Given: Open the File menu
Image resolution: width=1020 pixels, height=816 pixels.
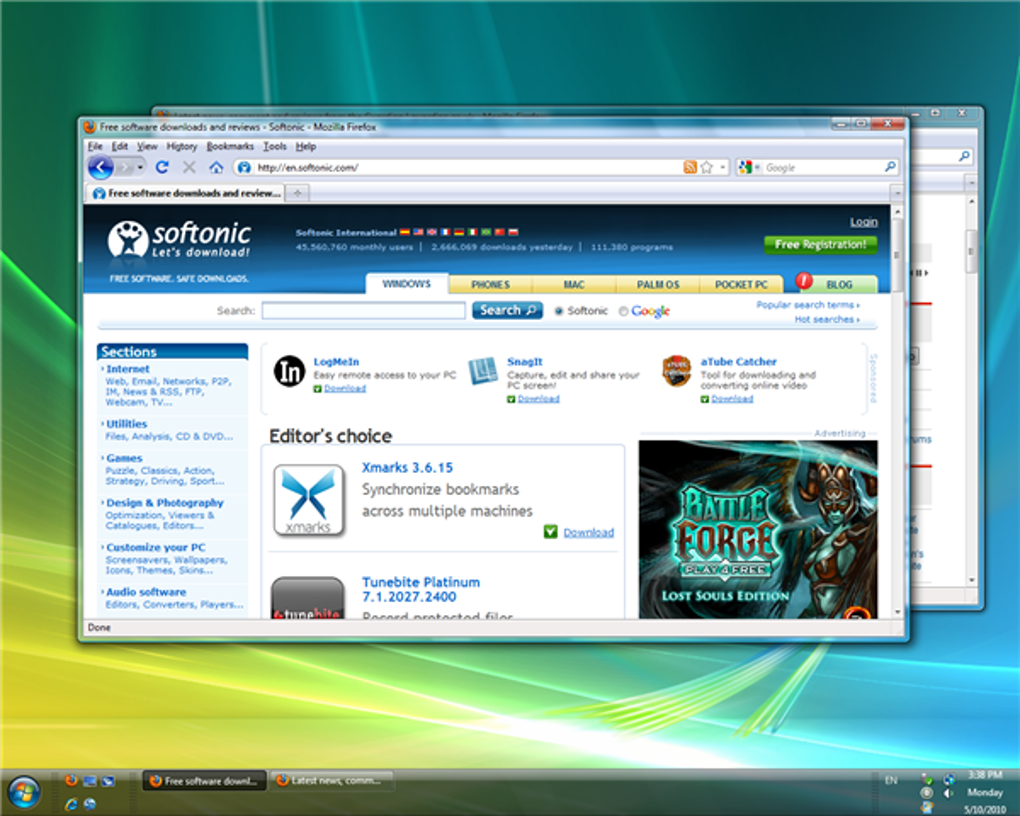Looking at the screenshot, I should 95,146.
